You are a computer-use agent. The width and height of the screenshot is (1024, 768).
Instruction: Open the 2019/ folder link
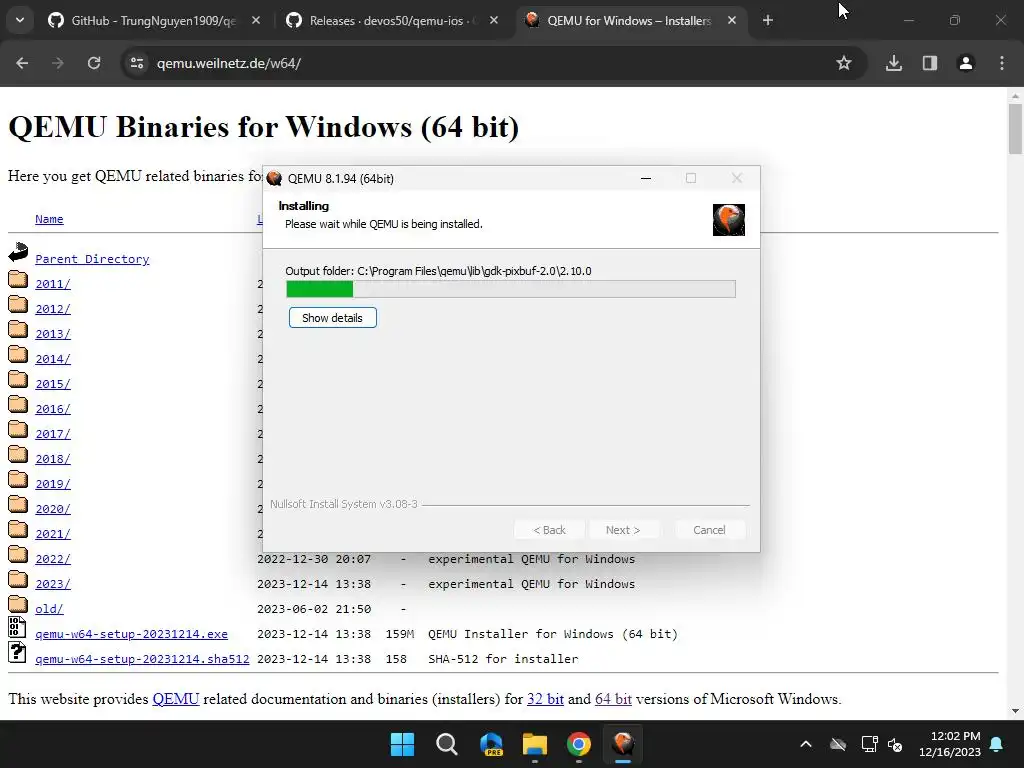click(x=53, y=484)
